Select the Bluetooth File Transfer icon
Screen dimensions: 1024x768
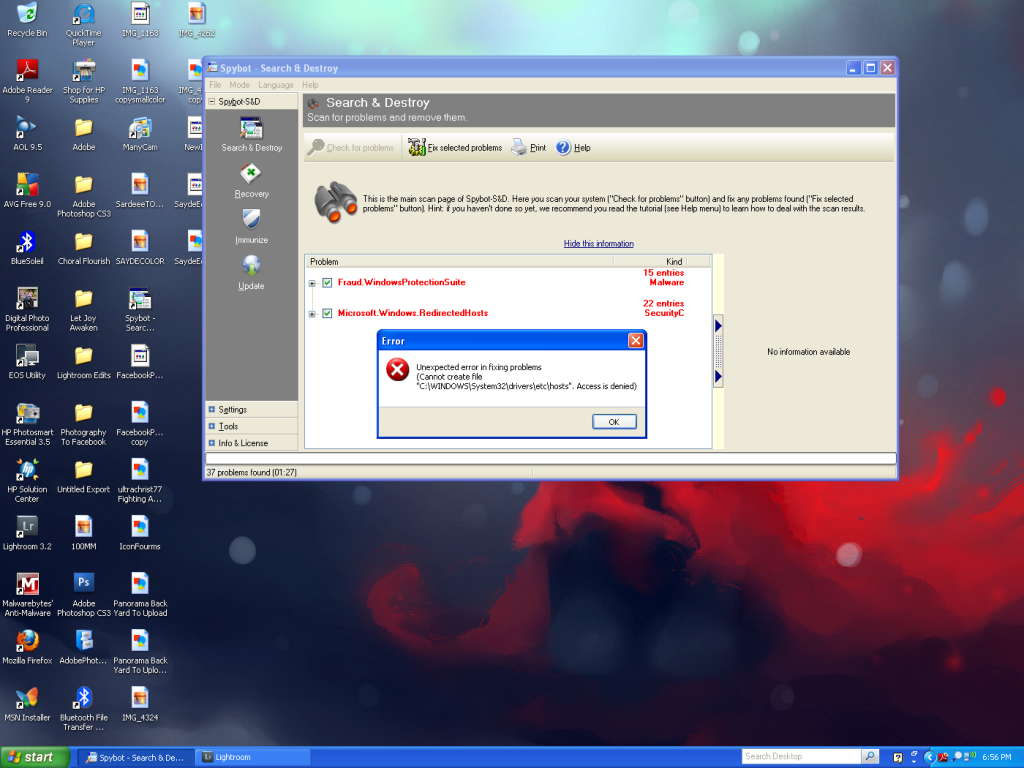[84, 709]
